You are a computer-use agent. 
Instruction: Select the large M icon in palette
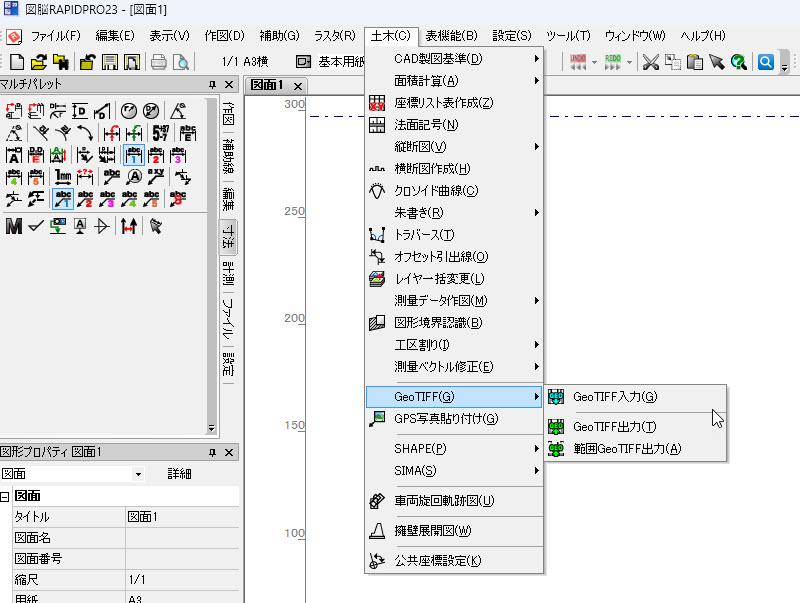click(14, 226)
